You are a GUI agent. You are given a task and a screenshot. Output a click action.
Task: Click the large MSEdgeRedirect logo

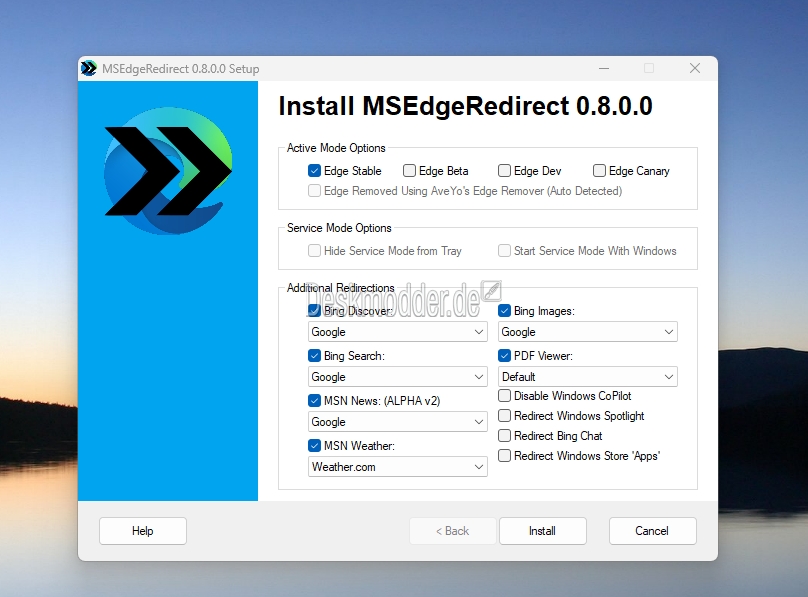coord(168,170)
